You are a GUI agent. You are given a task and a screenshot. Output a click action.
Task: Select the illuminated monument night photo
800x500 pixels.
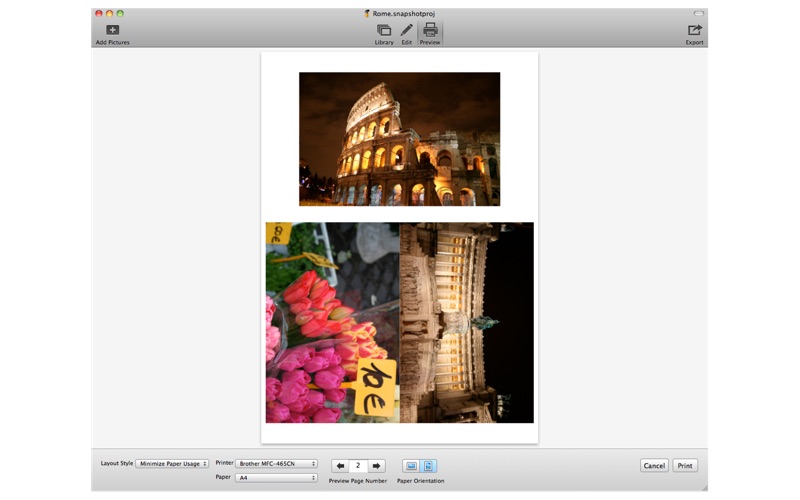[466, 322]
